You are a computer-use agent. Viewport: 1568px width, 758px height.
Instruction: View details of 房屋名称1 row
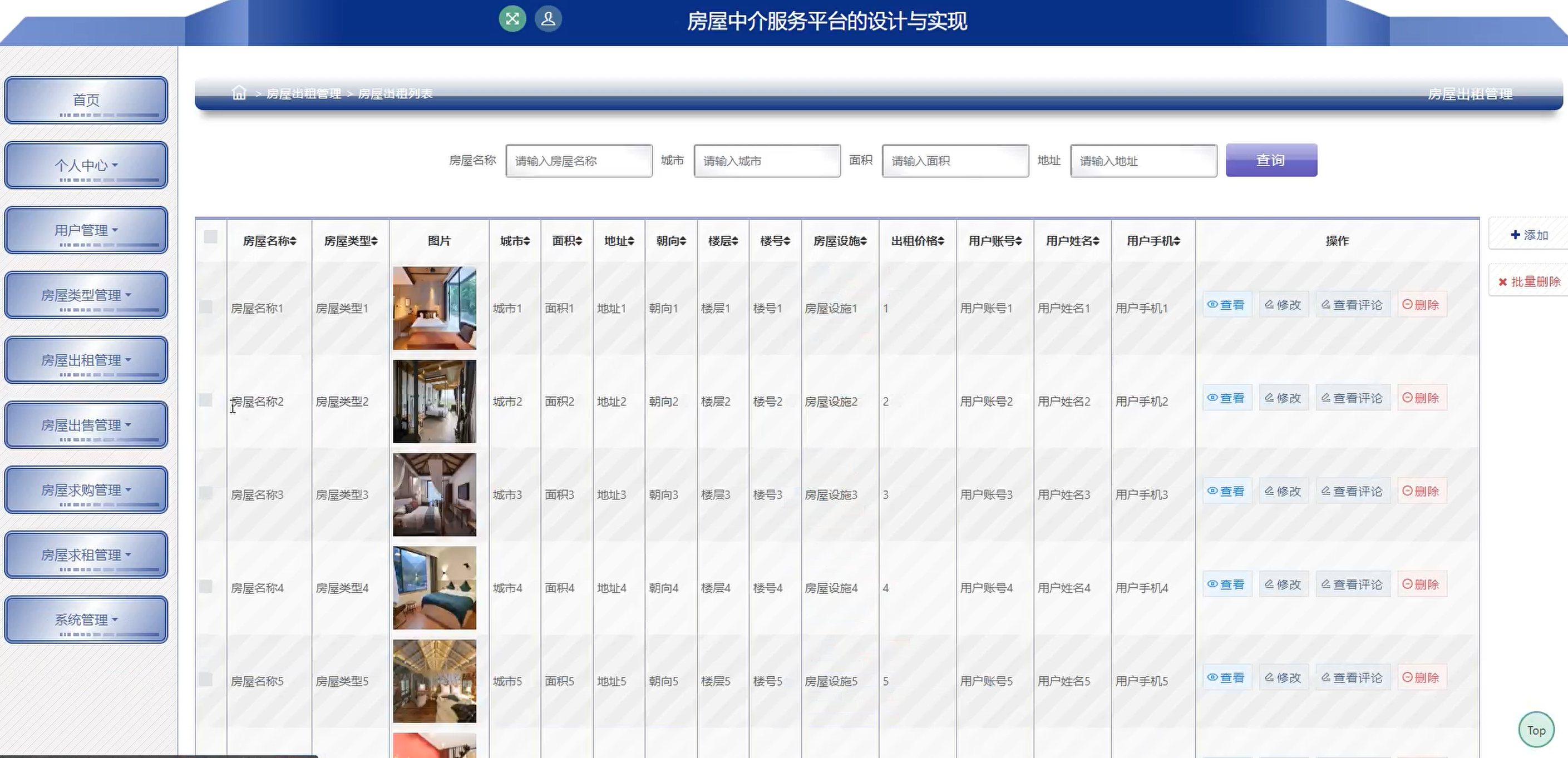(1226, 305)
